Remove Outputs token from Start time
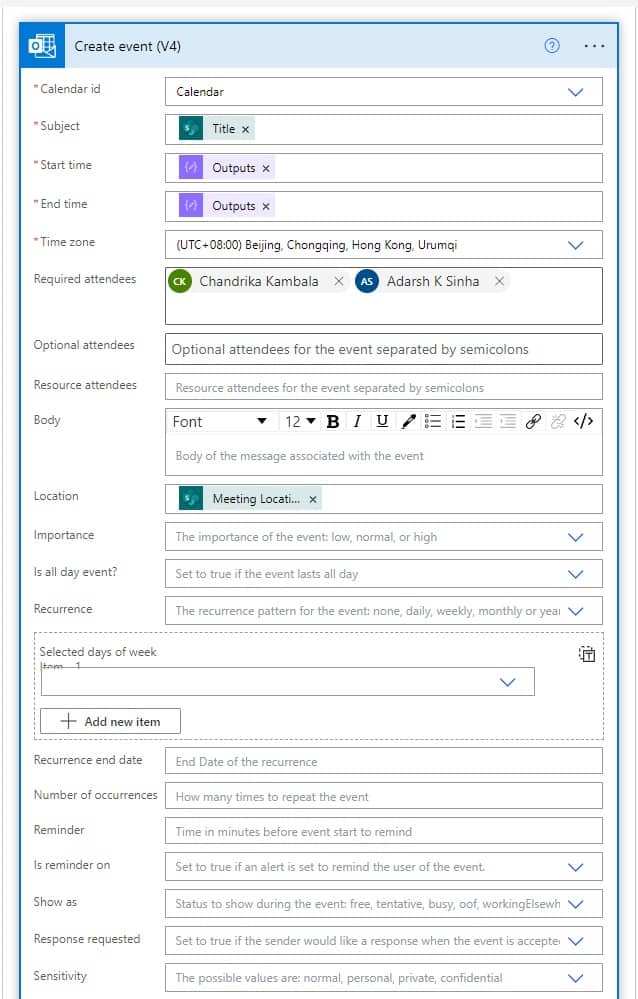 point(266,168)
